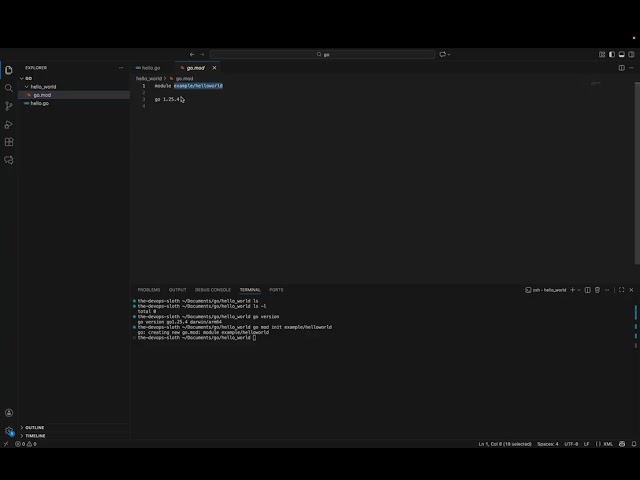Maximize the panel size
The width and height of the screenshot is (640, 480).
621,290
